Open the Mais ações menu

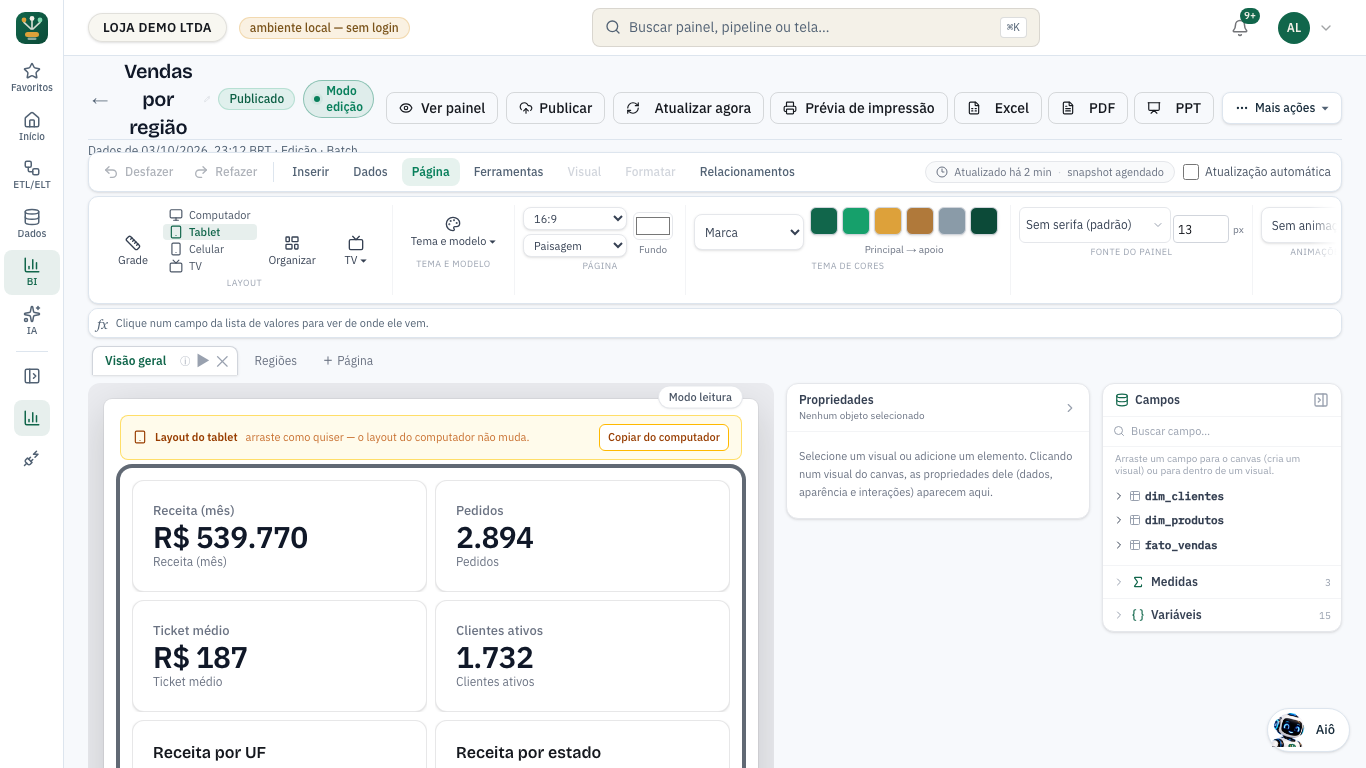coord(1282,108)
